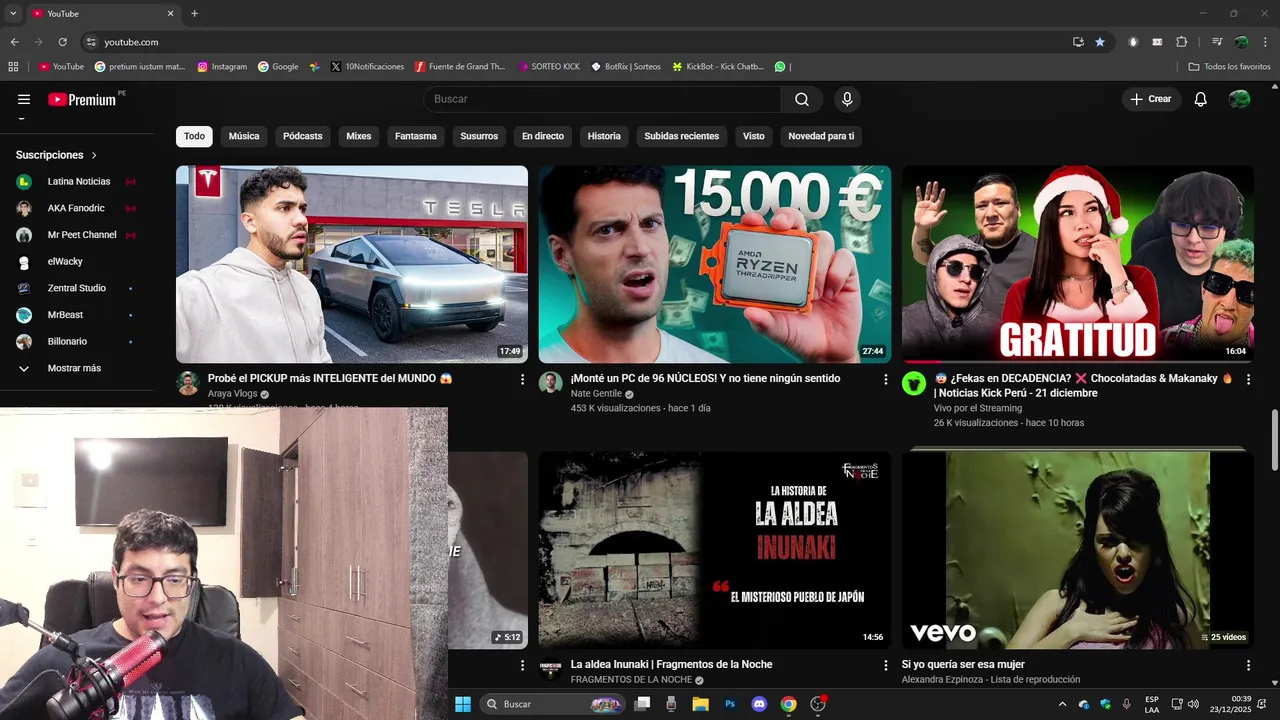Open the SORTEO KICK bookmark
The height and width of the screenshot is (720, 1280).
tap(549, 67)
